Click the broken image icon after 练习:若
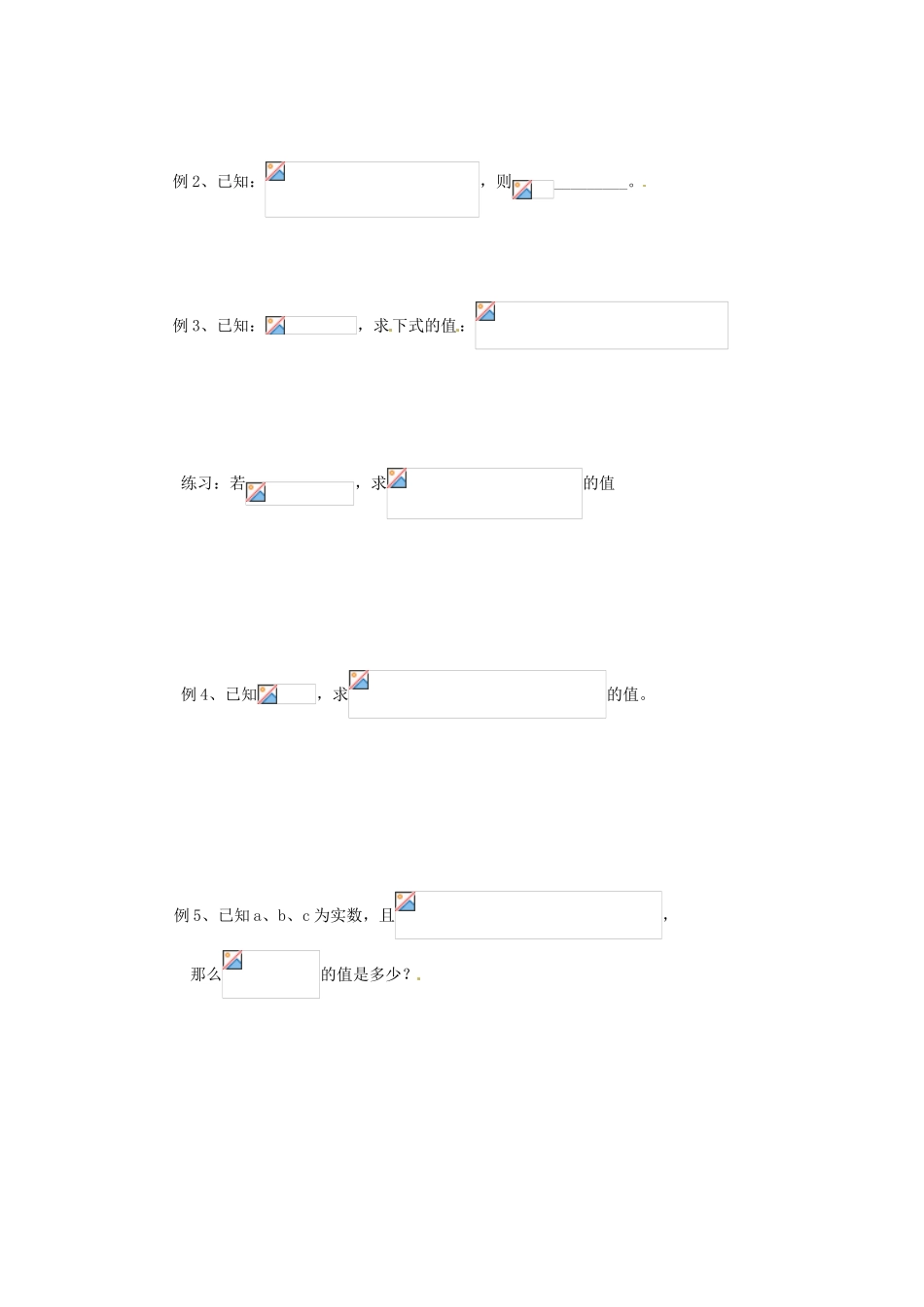 pos(256,492)
